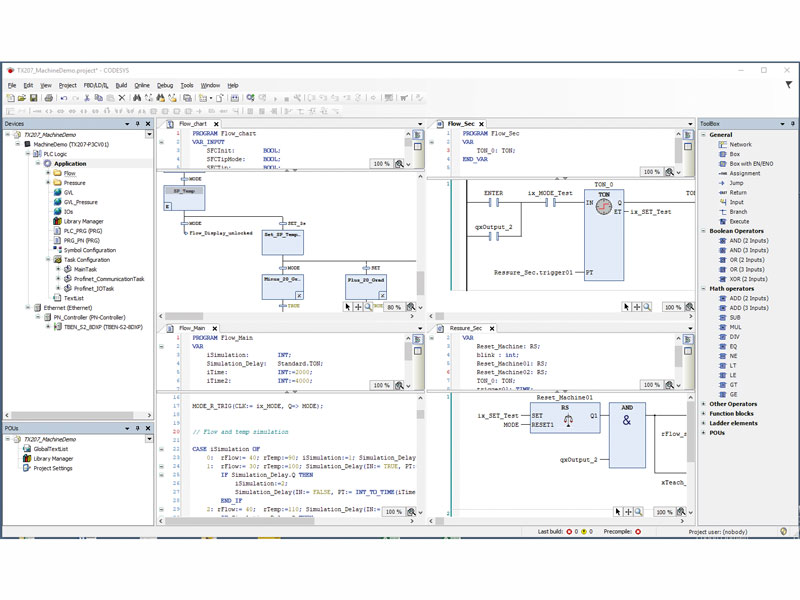
Task: Toggle the pin on the POUs panel
Action: pyautogui.click(x=138, y=428)
